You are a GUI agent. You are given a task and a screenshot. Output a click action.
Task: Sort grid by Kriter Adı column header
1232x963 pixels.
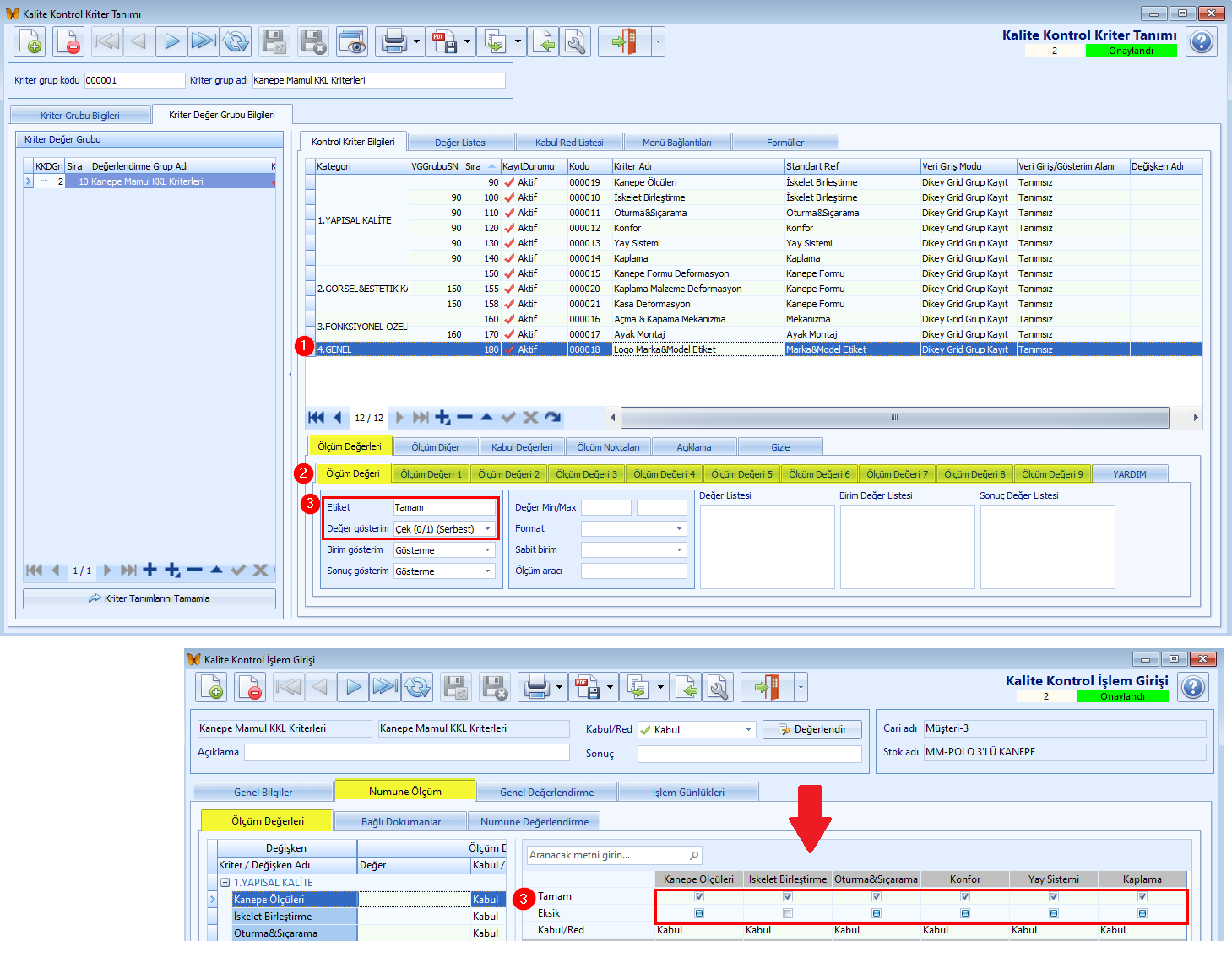pos(697,166)
